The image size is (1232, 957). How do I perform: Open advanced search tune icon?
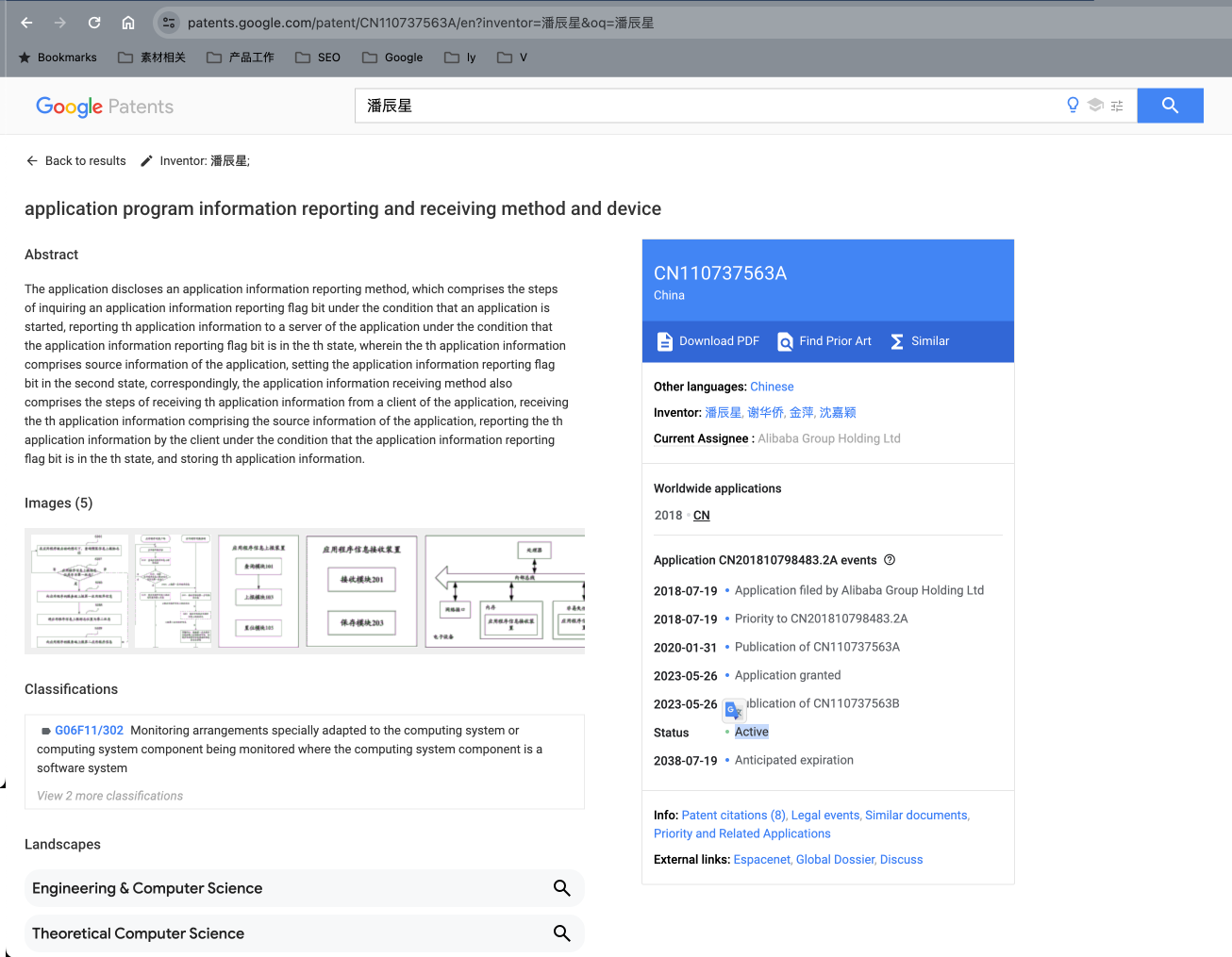tap(1117, 106)
